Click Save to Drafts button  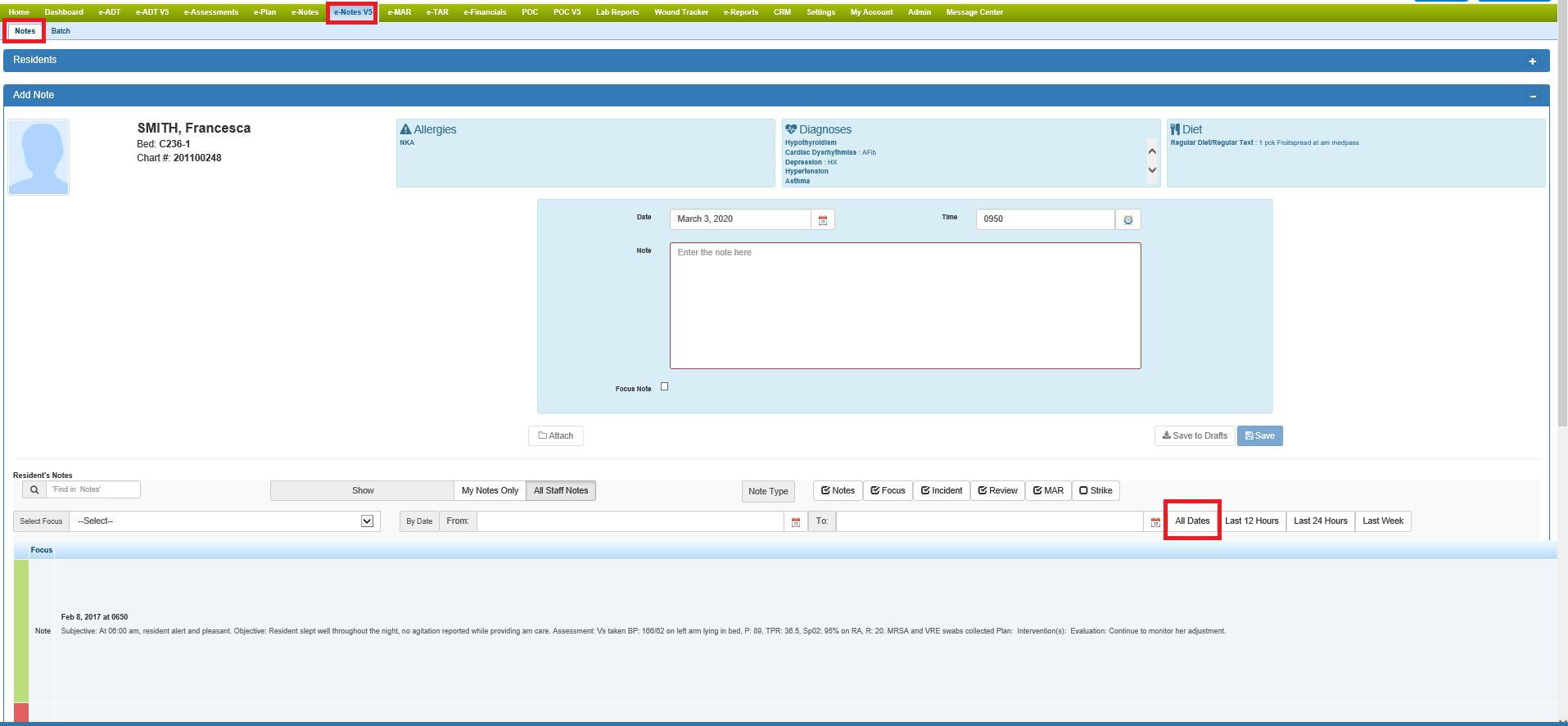coord(1194,436)
